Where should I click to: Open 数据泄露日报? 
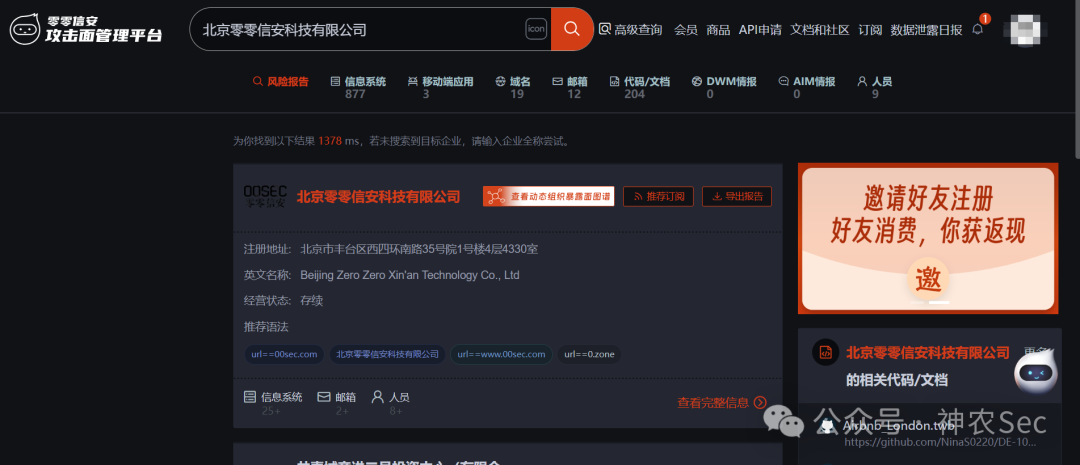point(926,30)
